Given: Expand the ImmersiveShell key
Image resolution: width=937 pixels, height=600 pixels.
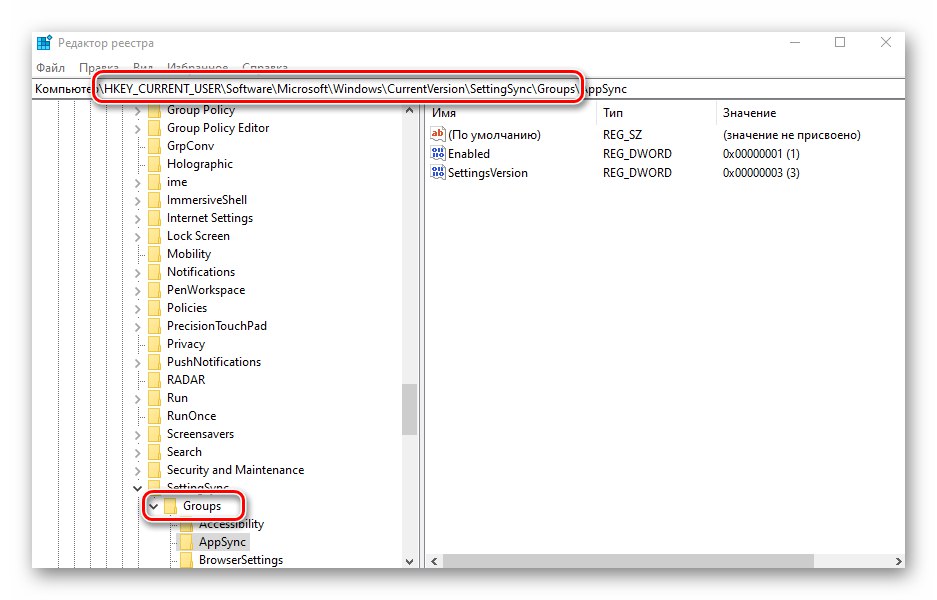Looking at the screenshot, I should [137, 200].
